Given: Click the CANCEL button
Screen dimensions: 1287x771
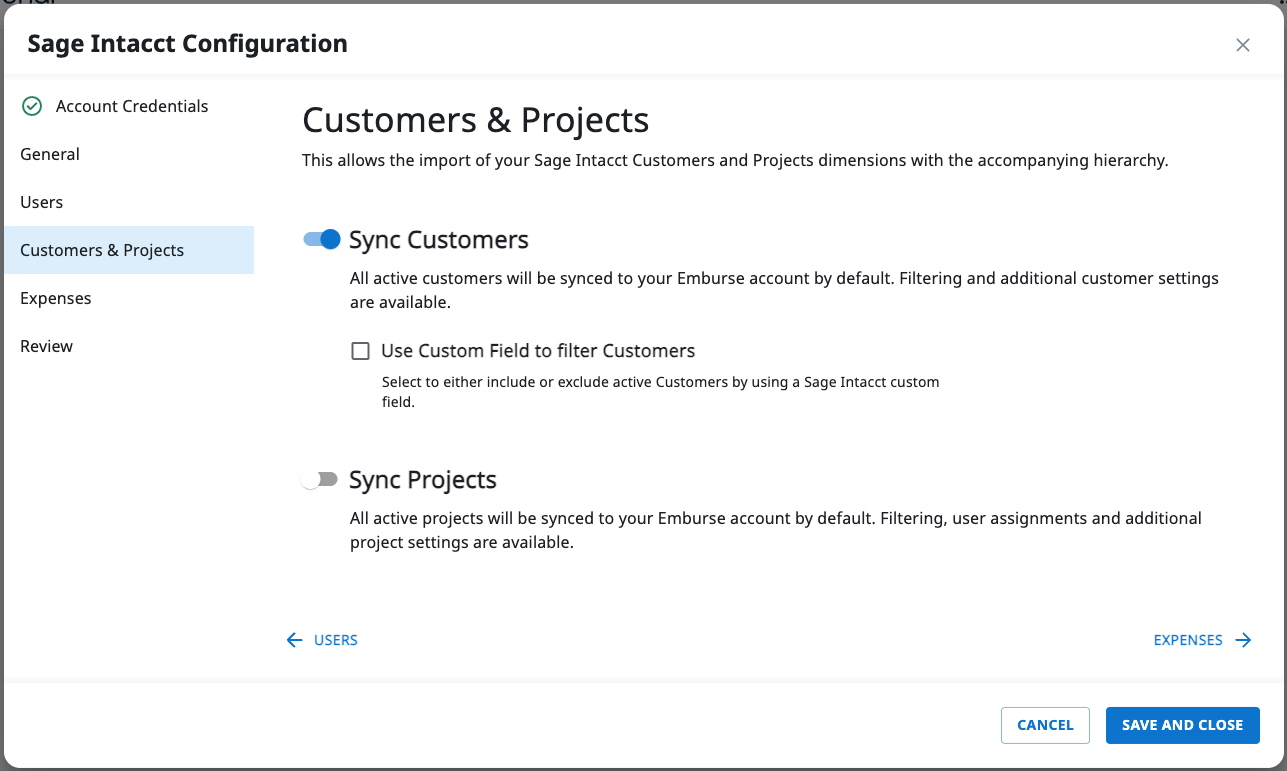Looking at the screenshot, I should tap(1045, 725).
